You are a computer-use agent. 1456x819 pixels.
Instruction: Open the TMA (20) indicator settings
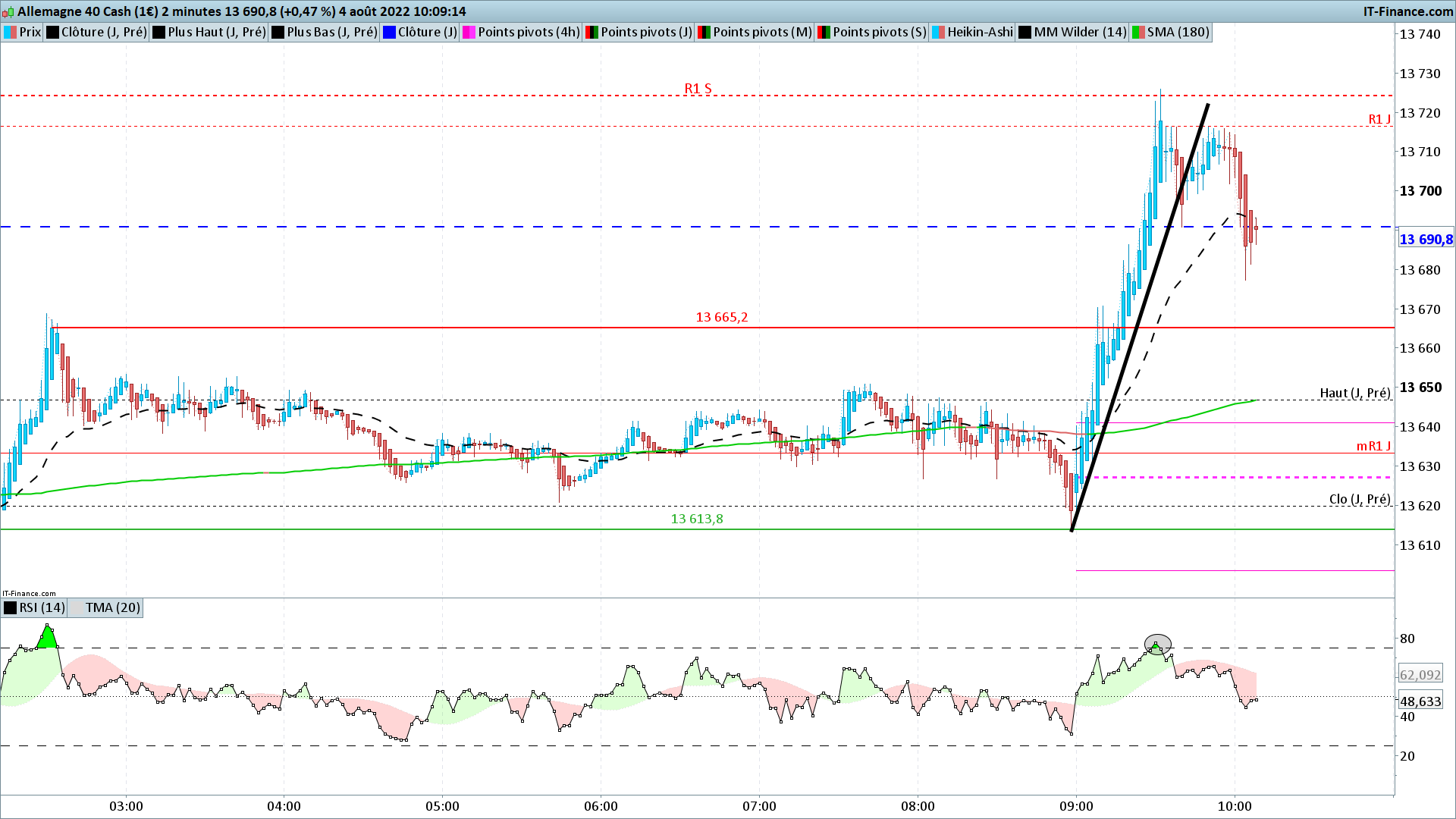click(x=112, y=607)
